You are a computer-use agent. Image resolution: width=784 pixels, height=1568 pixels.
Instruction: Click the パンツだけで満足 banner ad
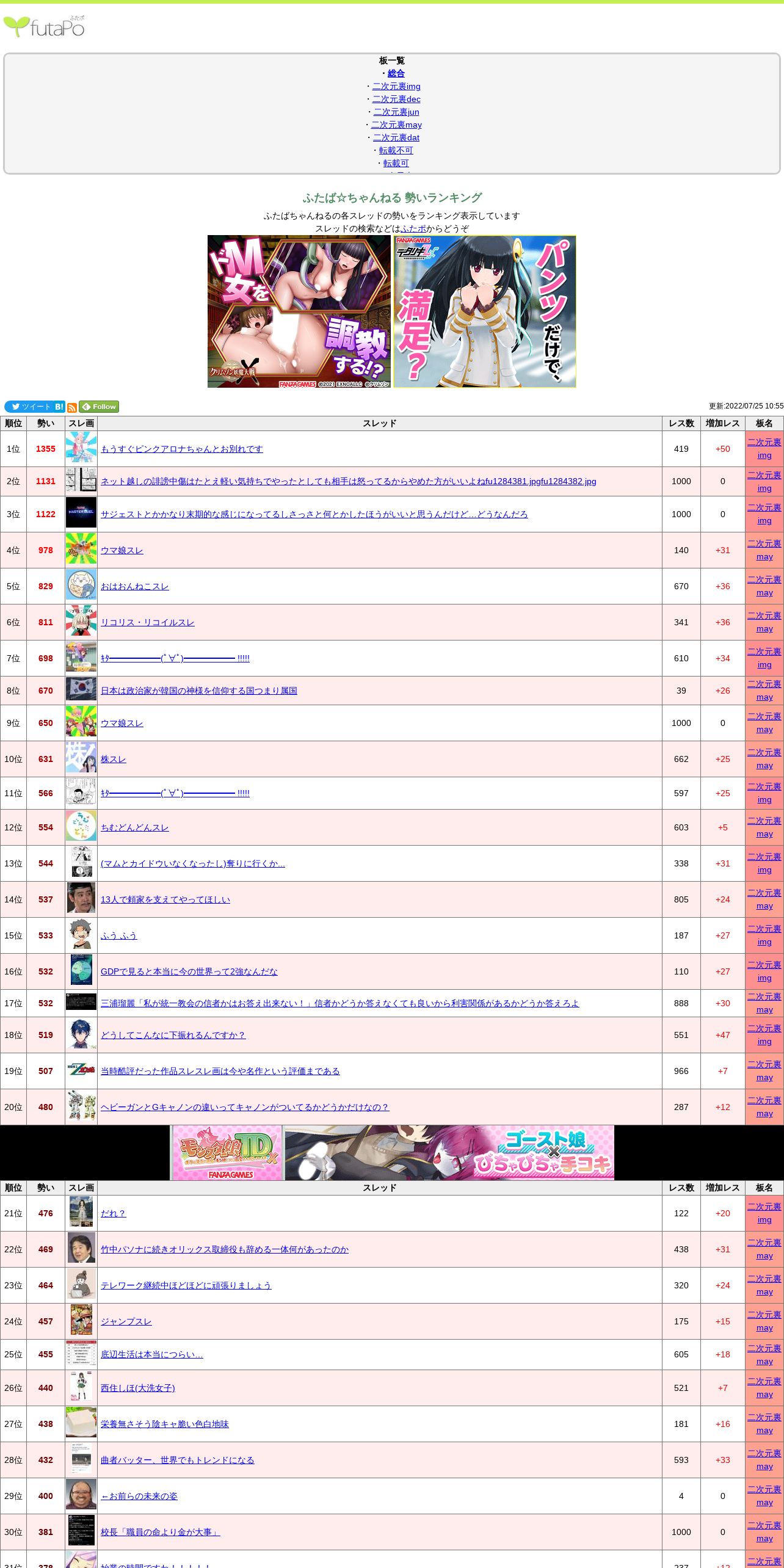click(x=485, y=311)
